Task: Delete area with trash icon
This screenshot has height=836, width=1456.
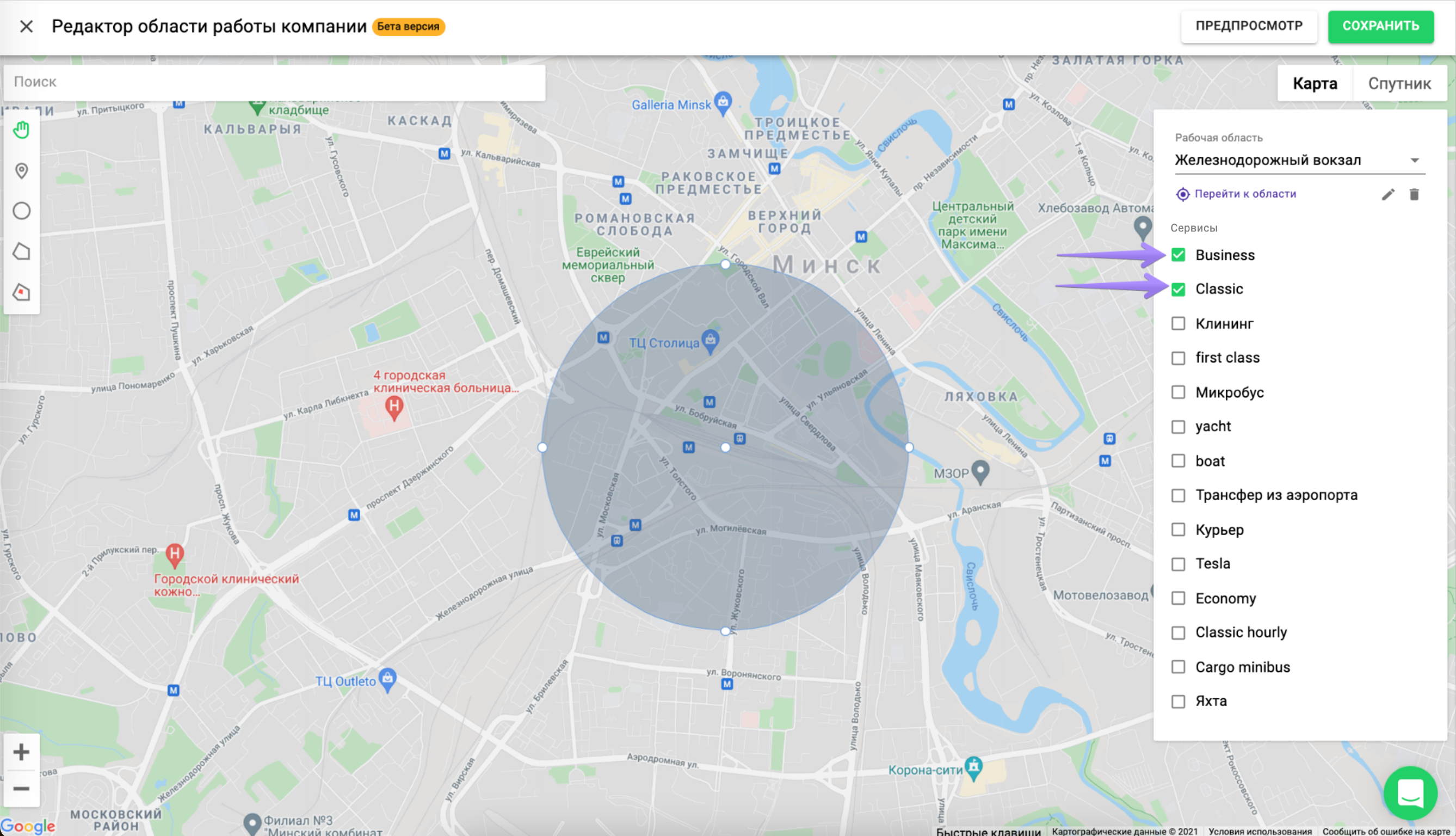Action: pos(1414,195)
